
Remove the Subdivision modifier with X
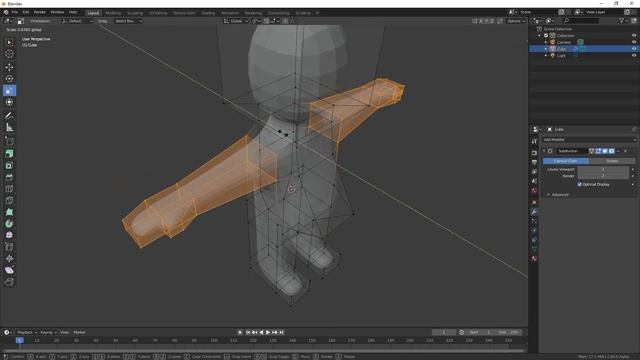(x=625, y=151)
